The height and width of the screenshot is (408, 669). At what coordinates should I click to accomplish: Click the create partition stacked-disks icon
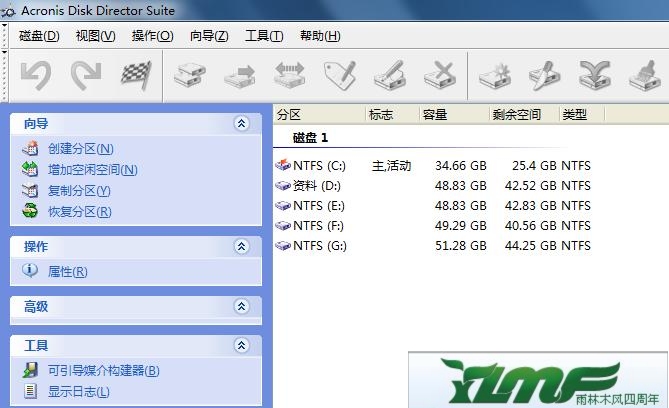point(190,76)
